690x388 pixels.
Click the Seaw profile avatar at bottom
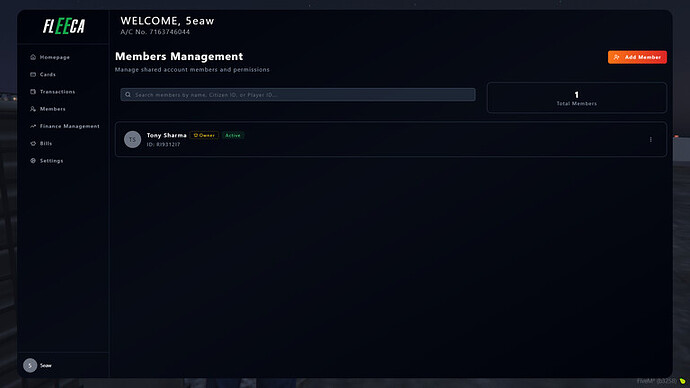30,365
